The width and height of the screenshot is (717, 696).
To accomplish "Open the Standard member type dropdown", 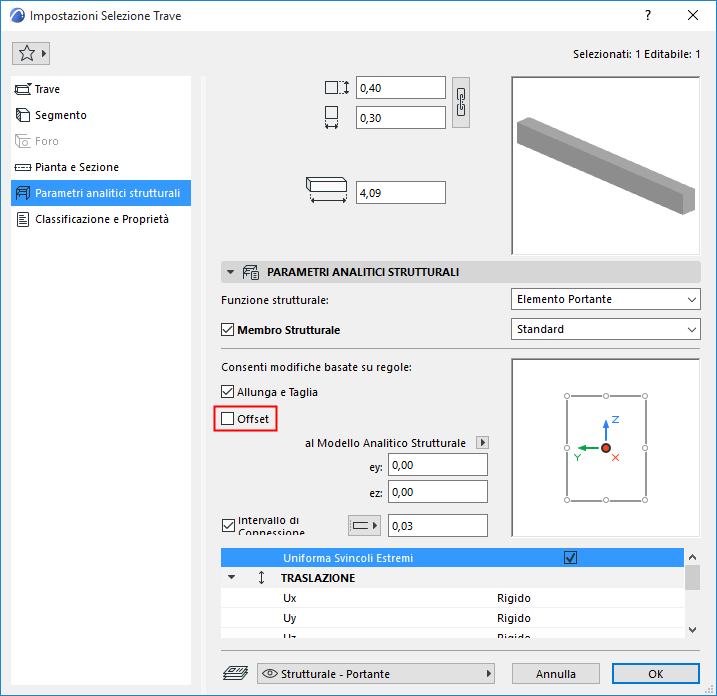I will pyautogui.click(x=605, y=329).
